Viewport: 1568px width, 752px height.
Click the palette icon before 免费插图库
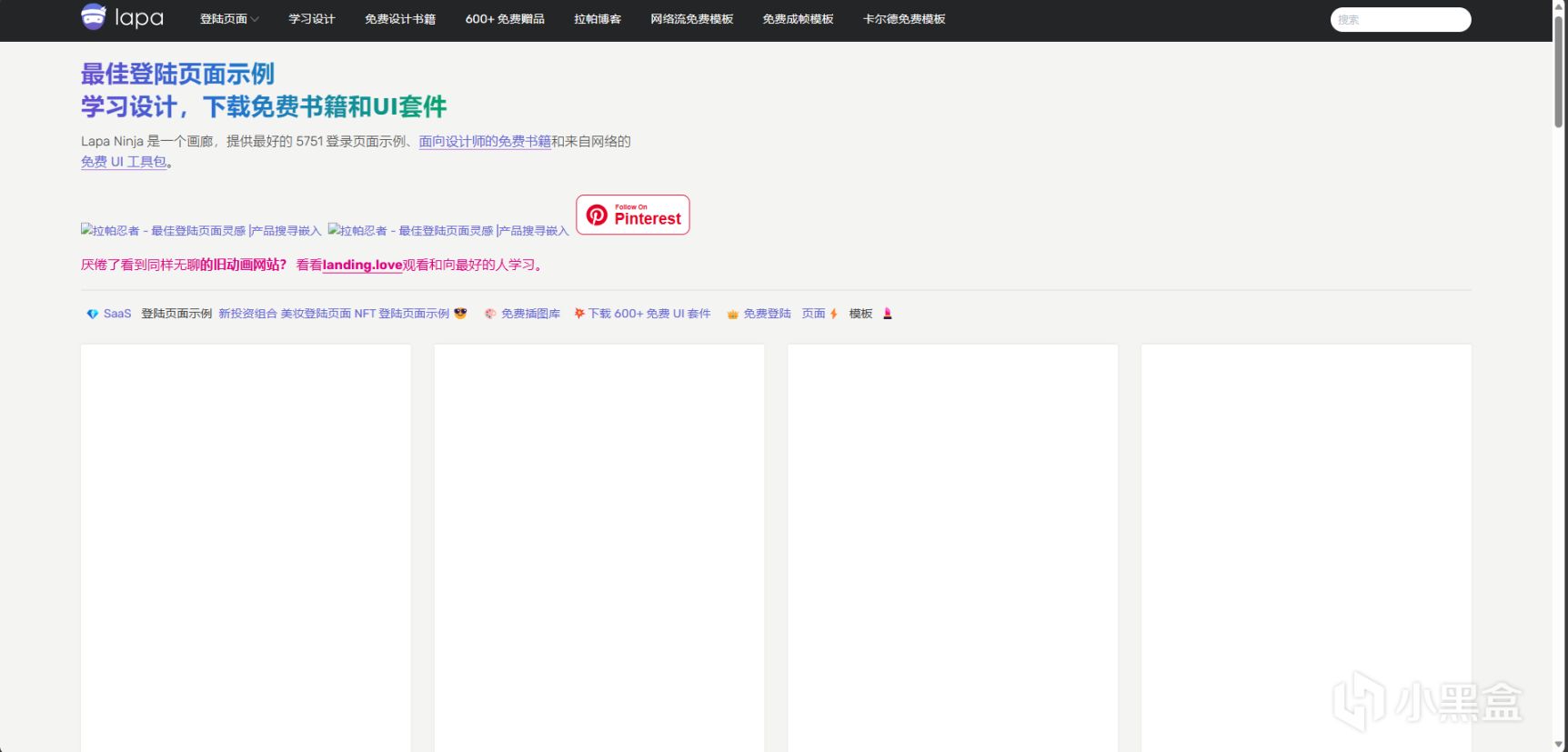coord(490,314)
